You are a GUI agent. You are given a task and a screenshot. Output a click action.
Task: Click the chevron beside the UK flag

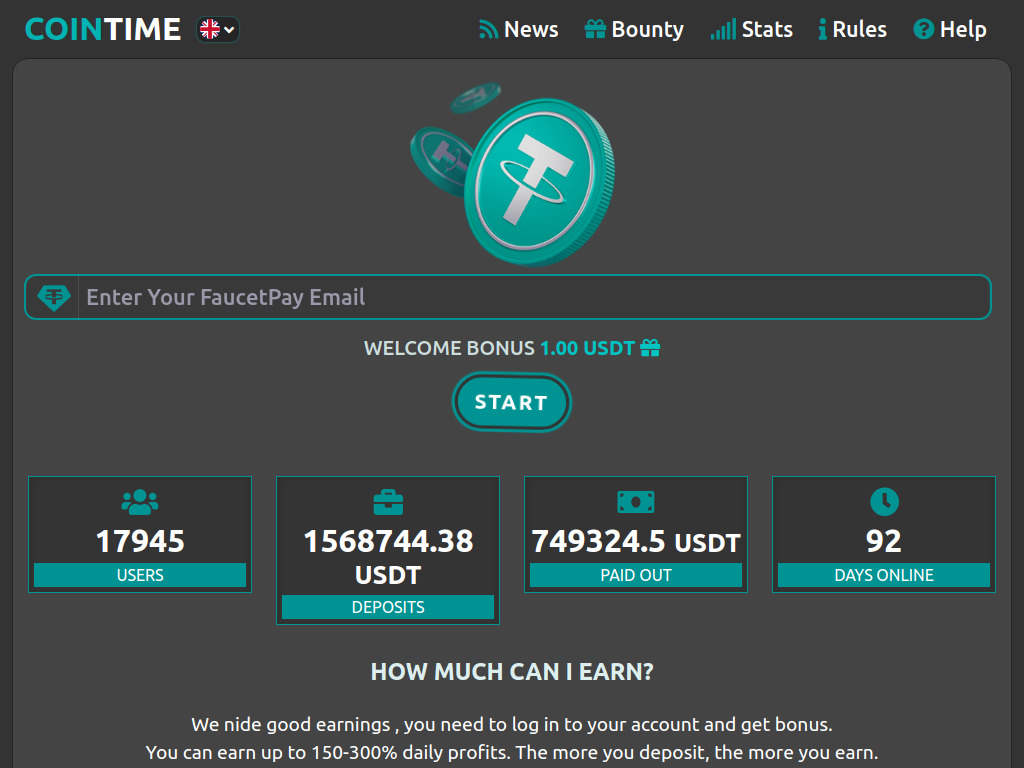point(228,29)
